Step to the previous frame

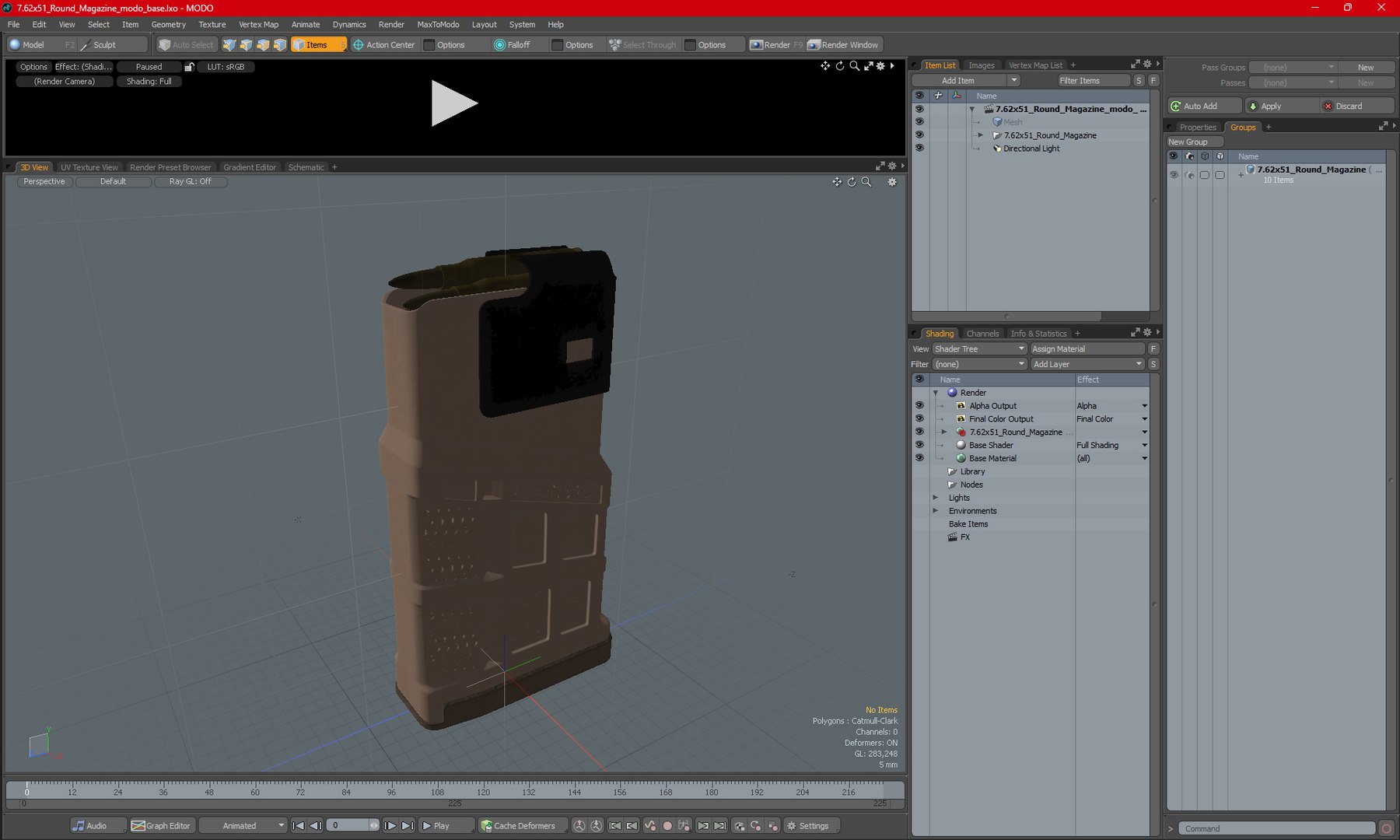click(315, 826)
